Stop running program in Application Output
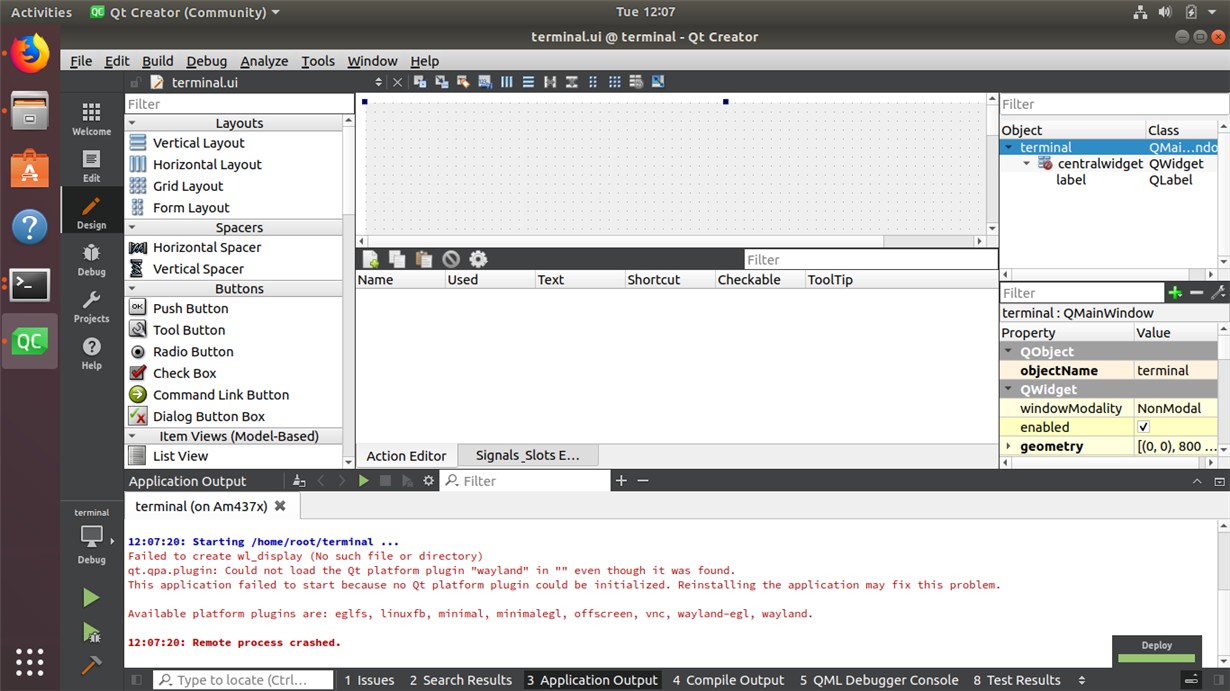The image size is (1230, 691). coord(386,481)
